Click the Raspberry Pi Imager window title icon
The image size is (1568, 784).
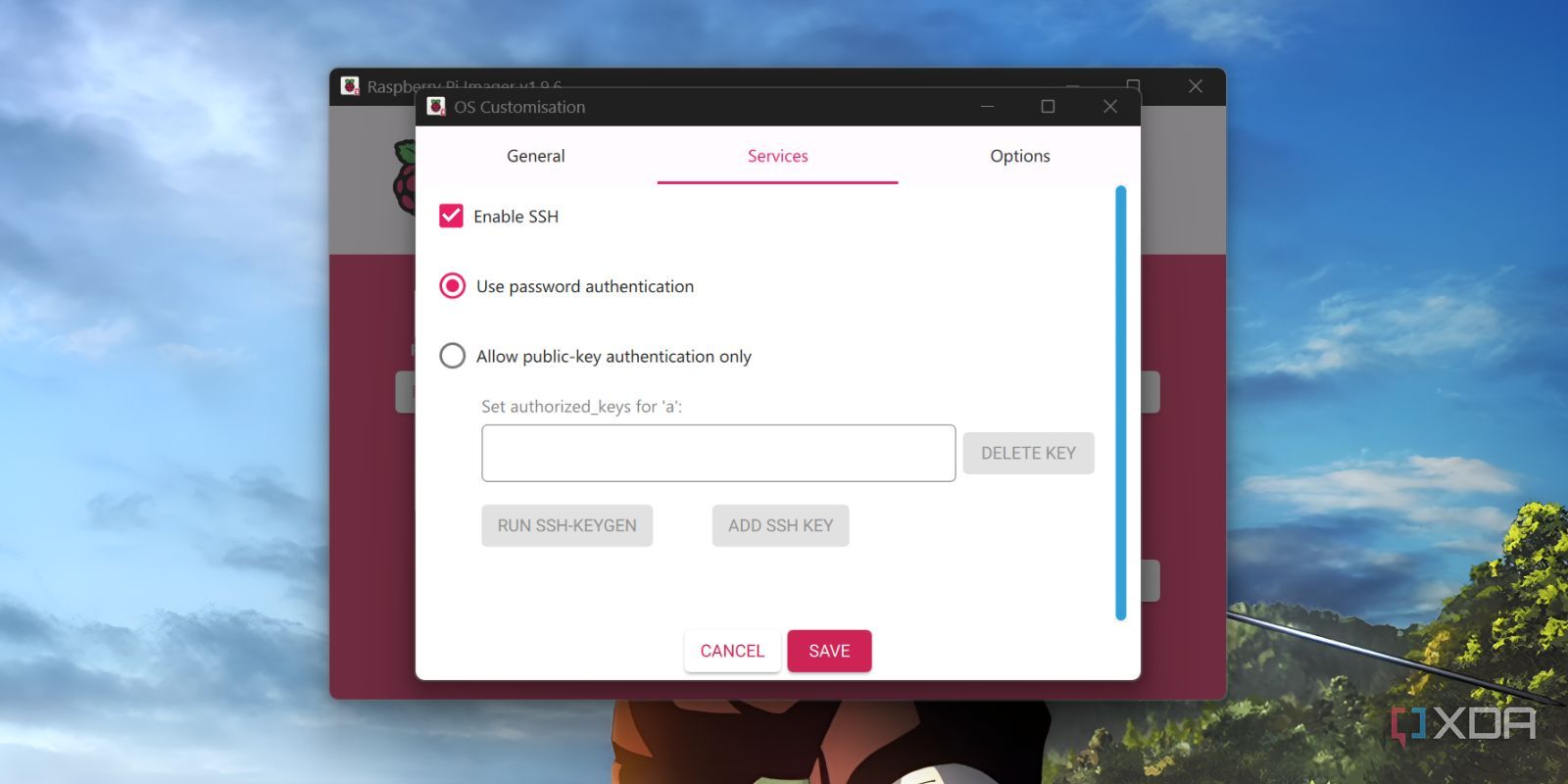pyautogui.click(x=350, y=85)
